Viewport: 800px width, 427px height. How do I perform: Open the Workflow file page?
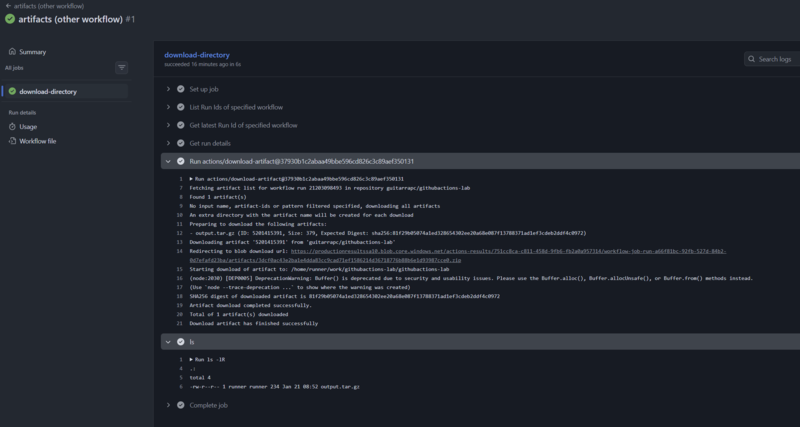click(38, 141)
